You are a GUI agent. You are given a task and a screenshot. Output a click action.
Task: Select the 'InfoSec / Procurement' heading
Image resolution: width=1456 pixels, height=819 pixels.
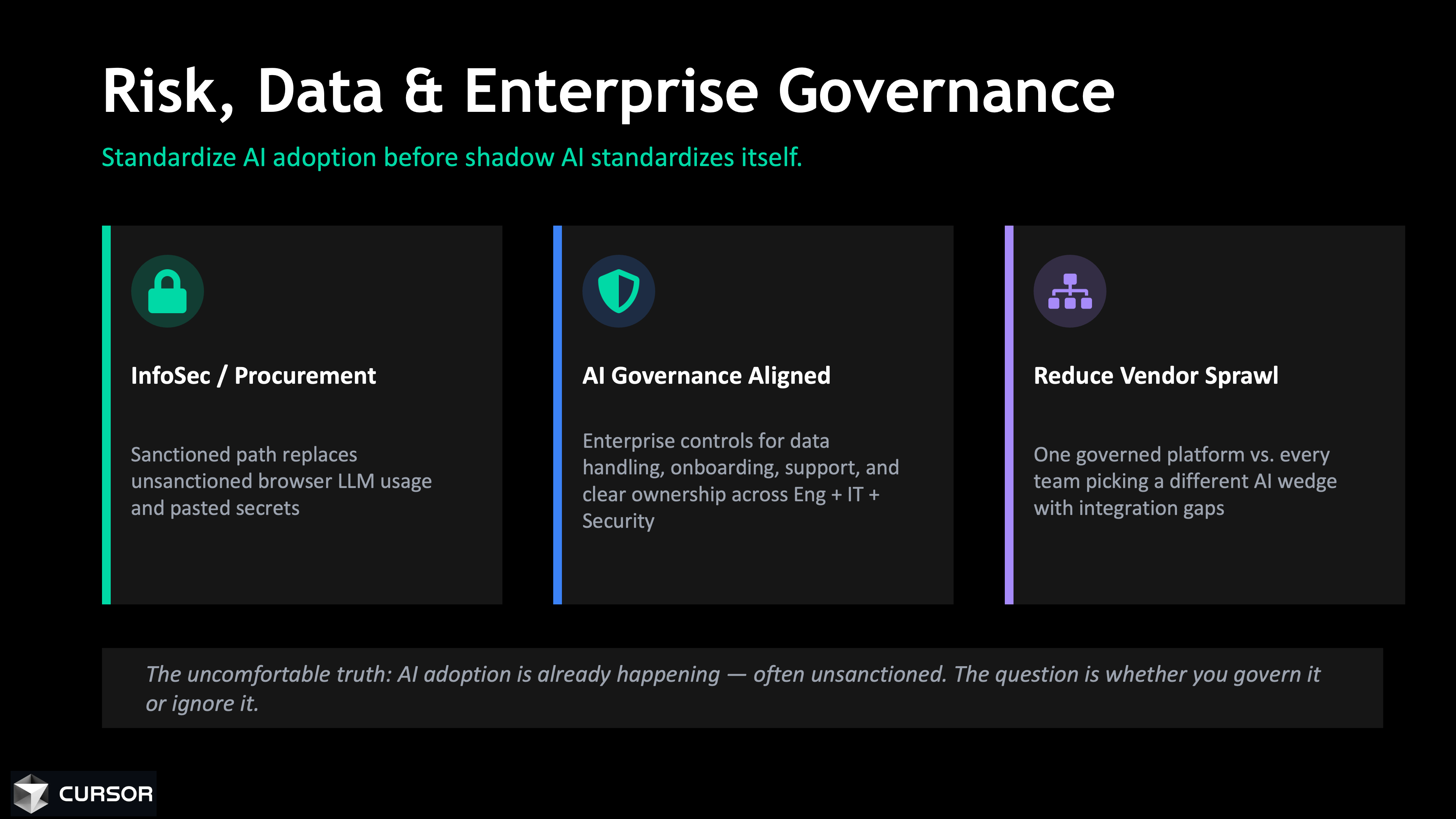coord(253,376)
